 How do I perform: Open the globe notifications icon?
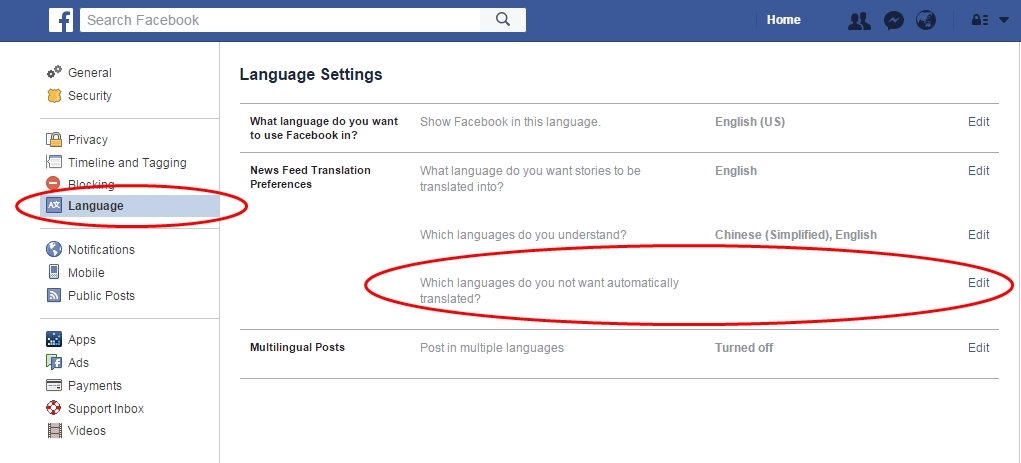point(926,20)
